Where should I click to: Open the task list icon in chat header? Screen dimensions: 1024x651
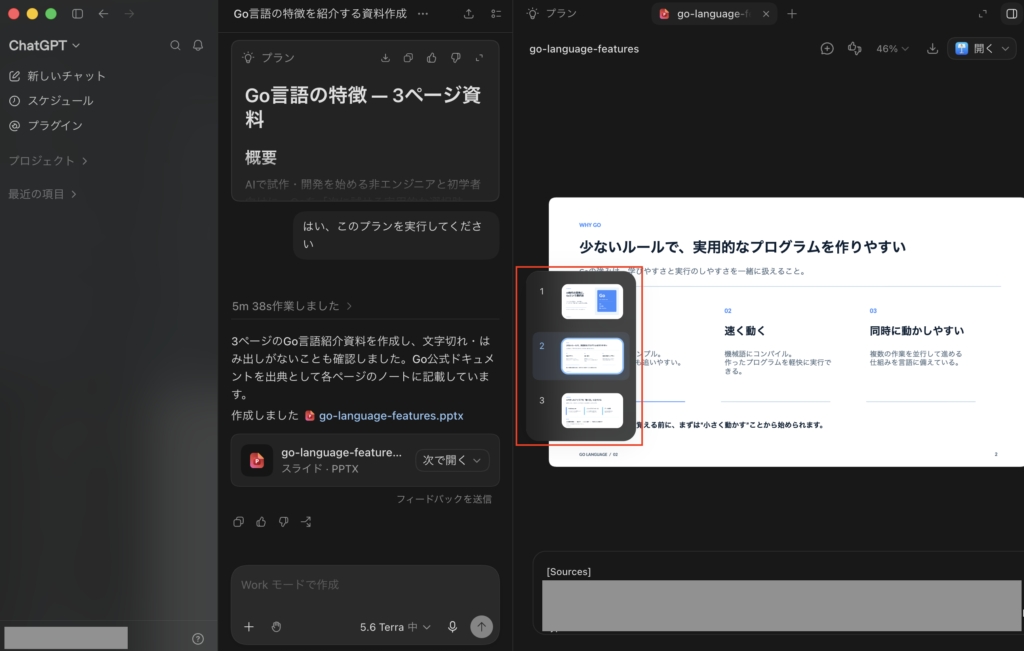pos(496,14)
